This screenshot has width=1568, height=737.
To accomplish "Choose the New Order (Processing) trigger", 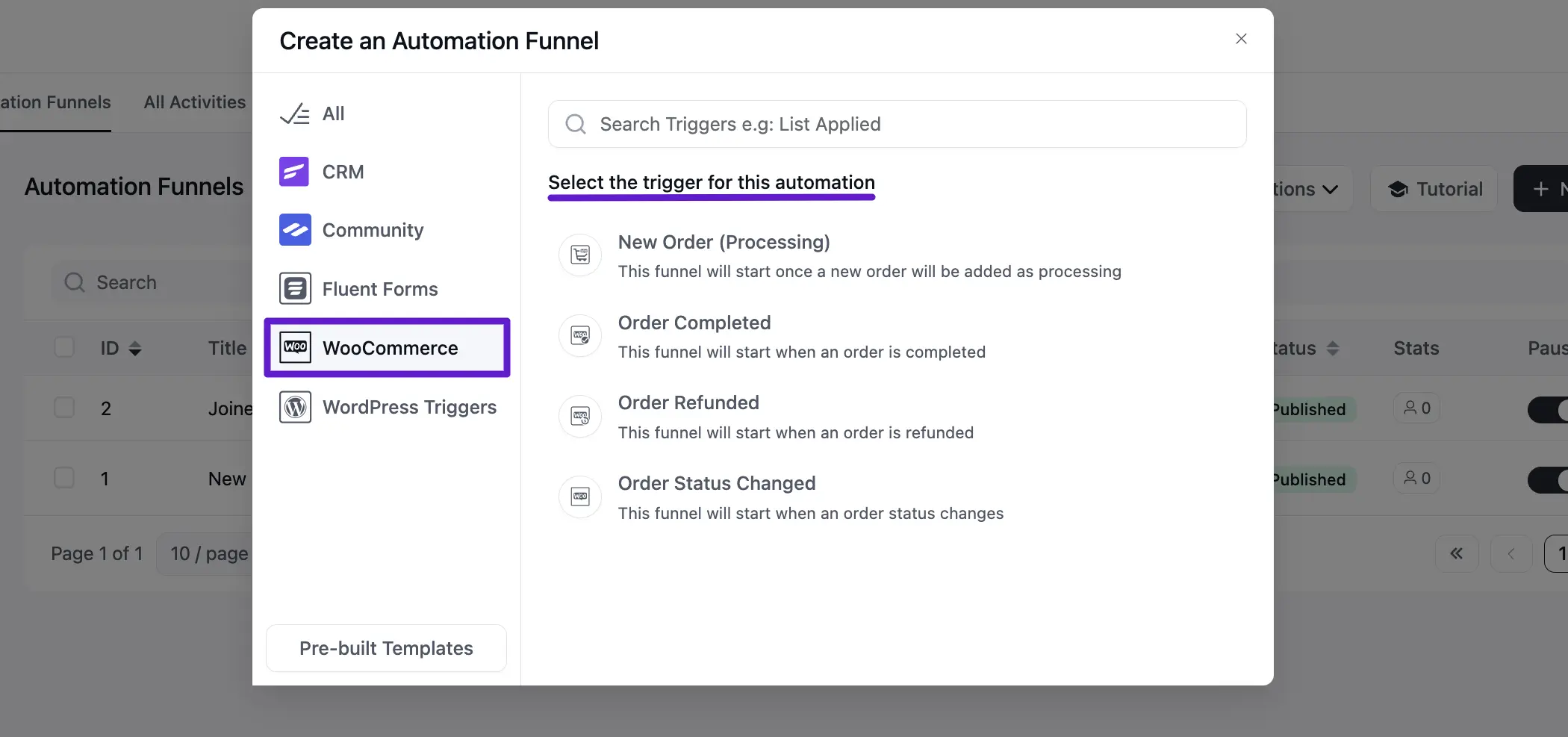I will pos(896,255).
